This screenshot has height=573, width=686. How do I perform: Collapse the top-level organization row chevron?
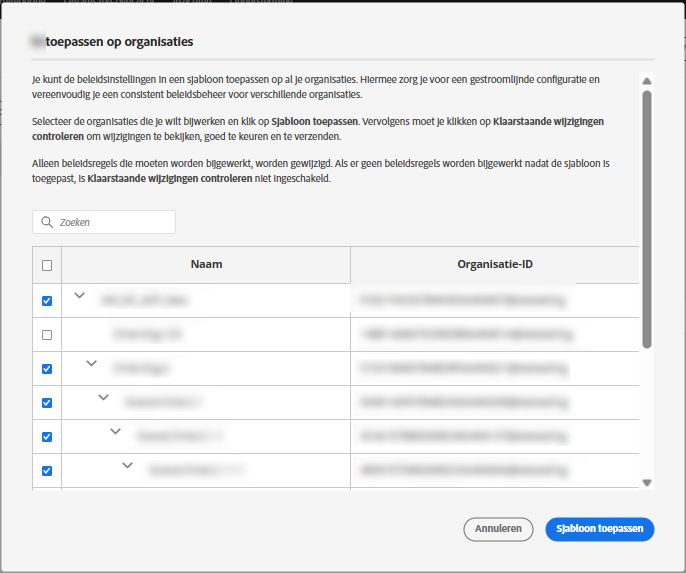(x=79, y=295)
